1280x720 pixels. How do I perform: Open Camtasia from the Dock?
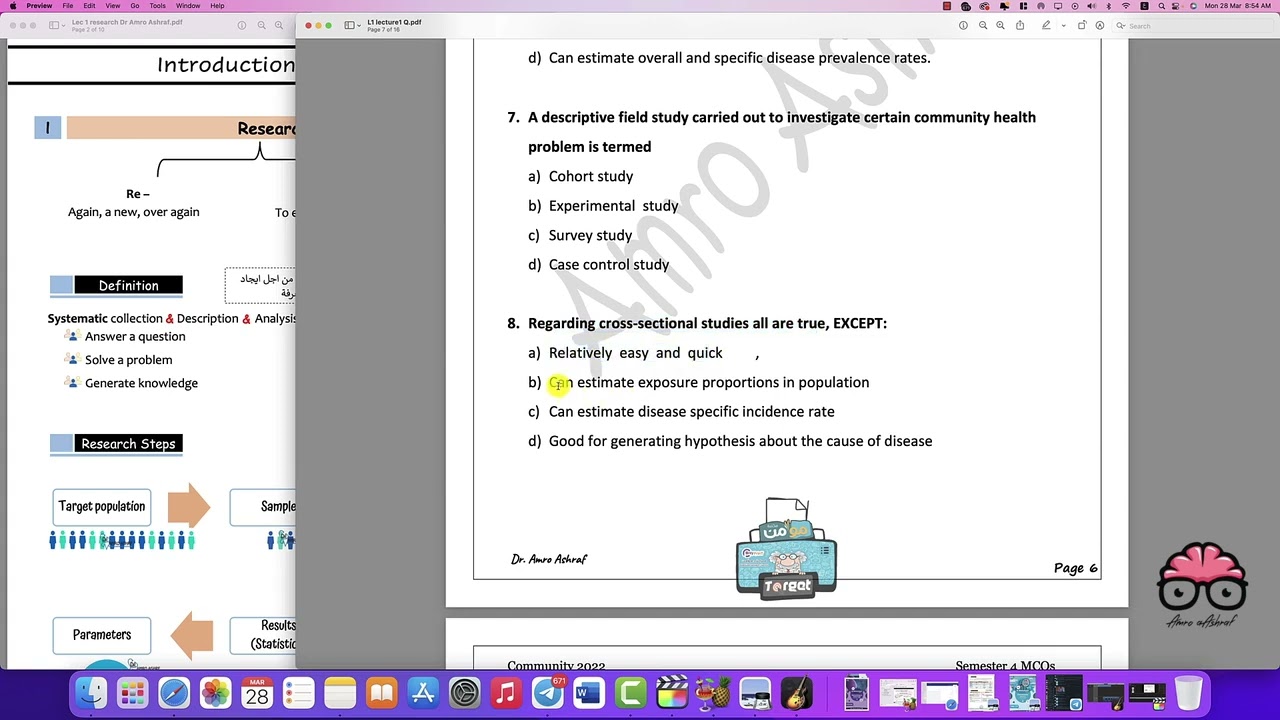631,692
